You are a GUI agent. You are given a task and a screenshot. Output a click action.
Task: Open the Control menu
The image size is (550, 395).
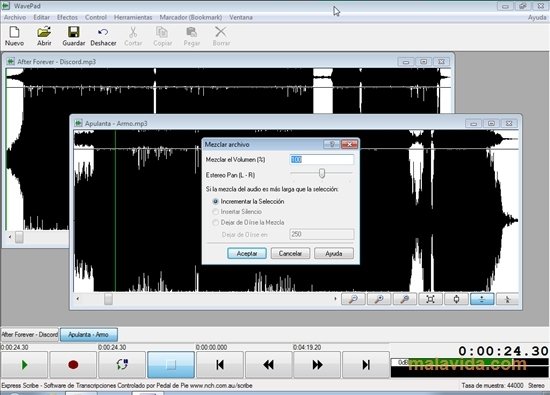point(96,17)
